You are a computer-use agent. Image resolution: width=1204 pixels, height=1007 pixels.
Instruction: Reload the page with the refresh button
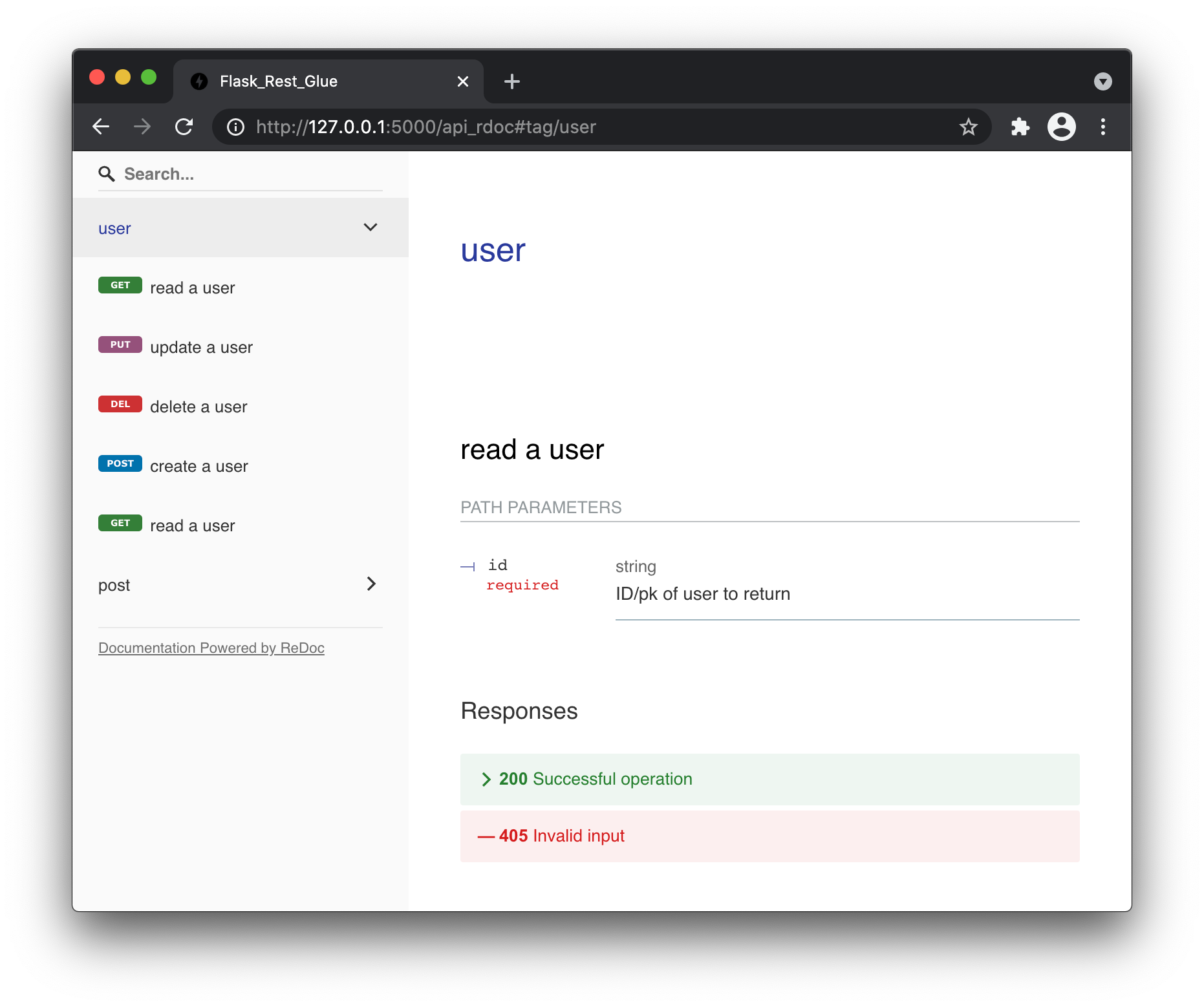(184, 127)
